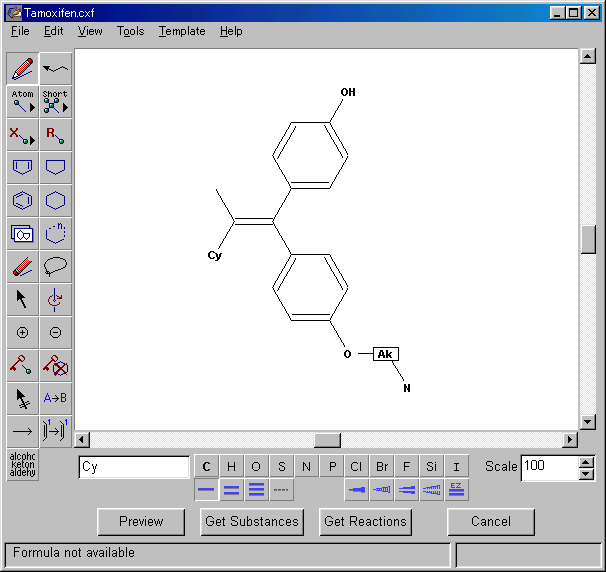
Task: Click the vertical scrollbar thumb
Action: pyautogui.click(x=588, y=240)
